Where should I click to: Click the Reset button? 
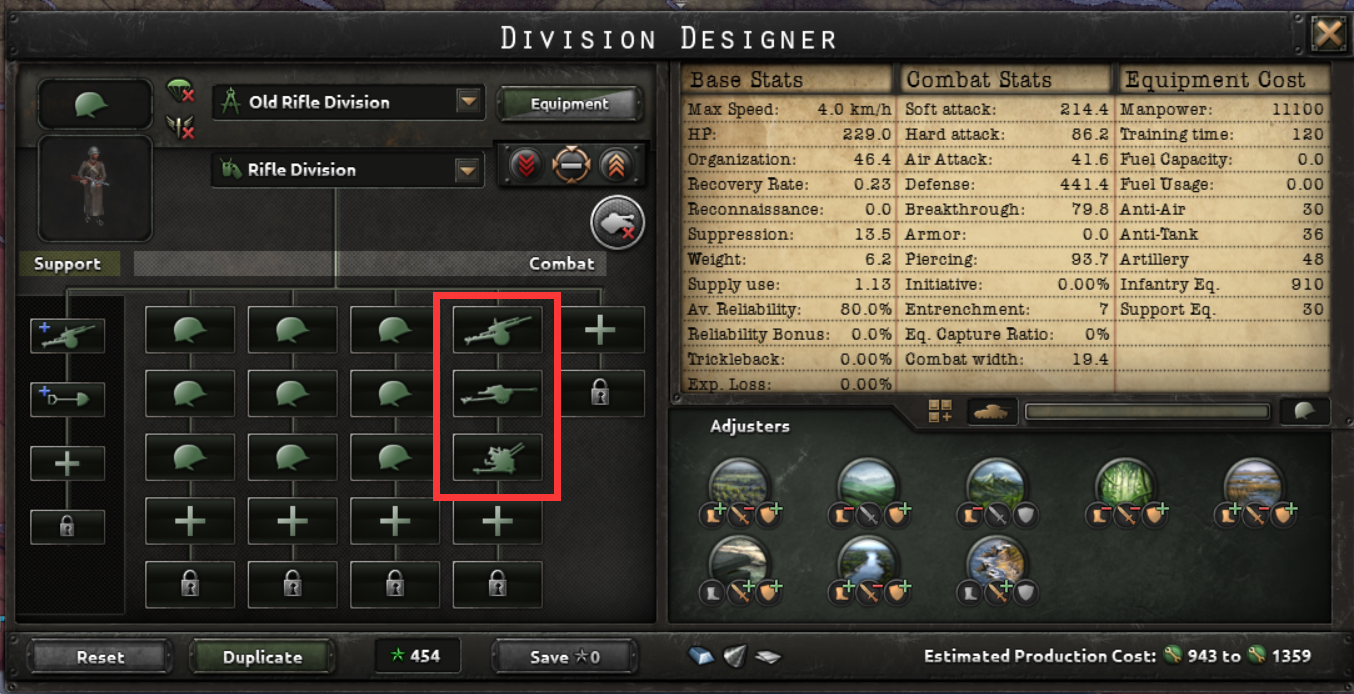[x=100, y=657]
